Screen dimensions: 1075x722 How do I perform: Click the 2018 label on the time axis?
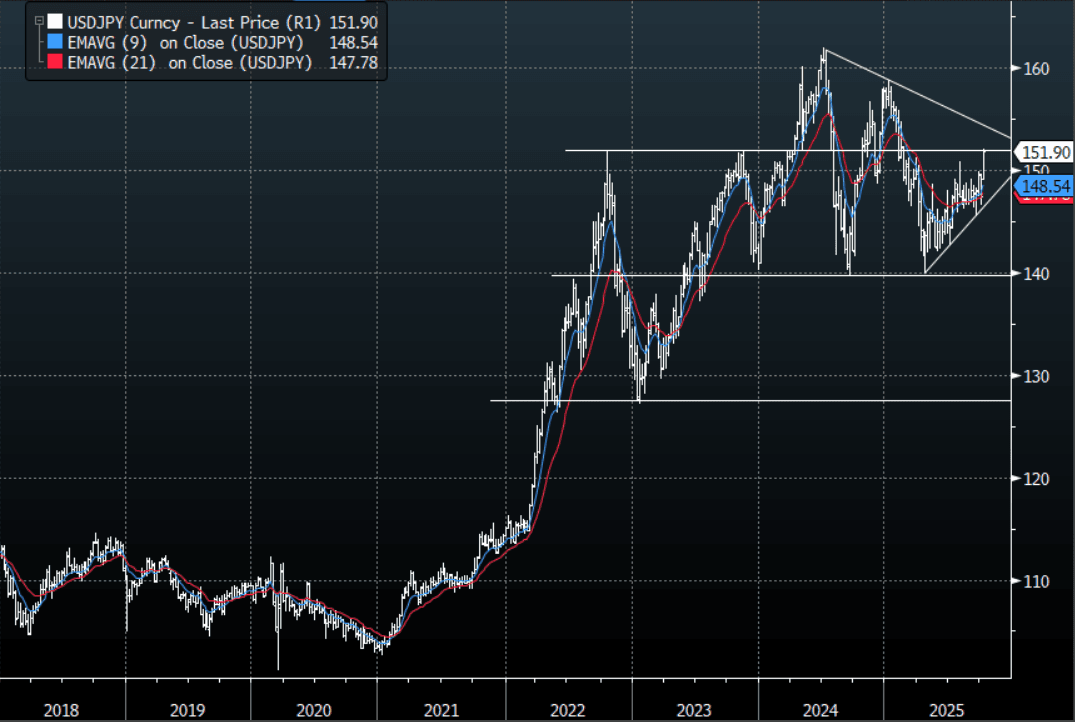pyautogui.click(x=62, y=710)
